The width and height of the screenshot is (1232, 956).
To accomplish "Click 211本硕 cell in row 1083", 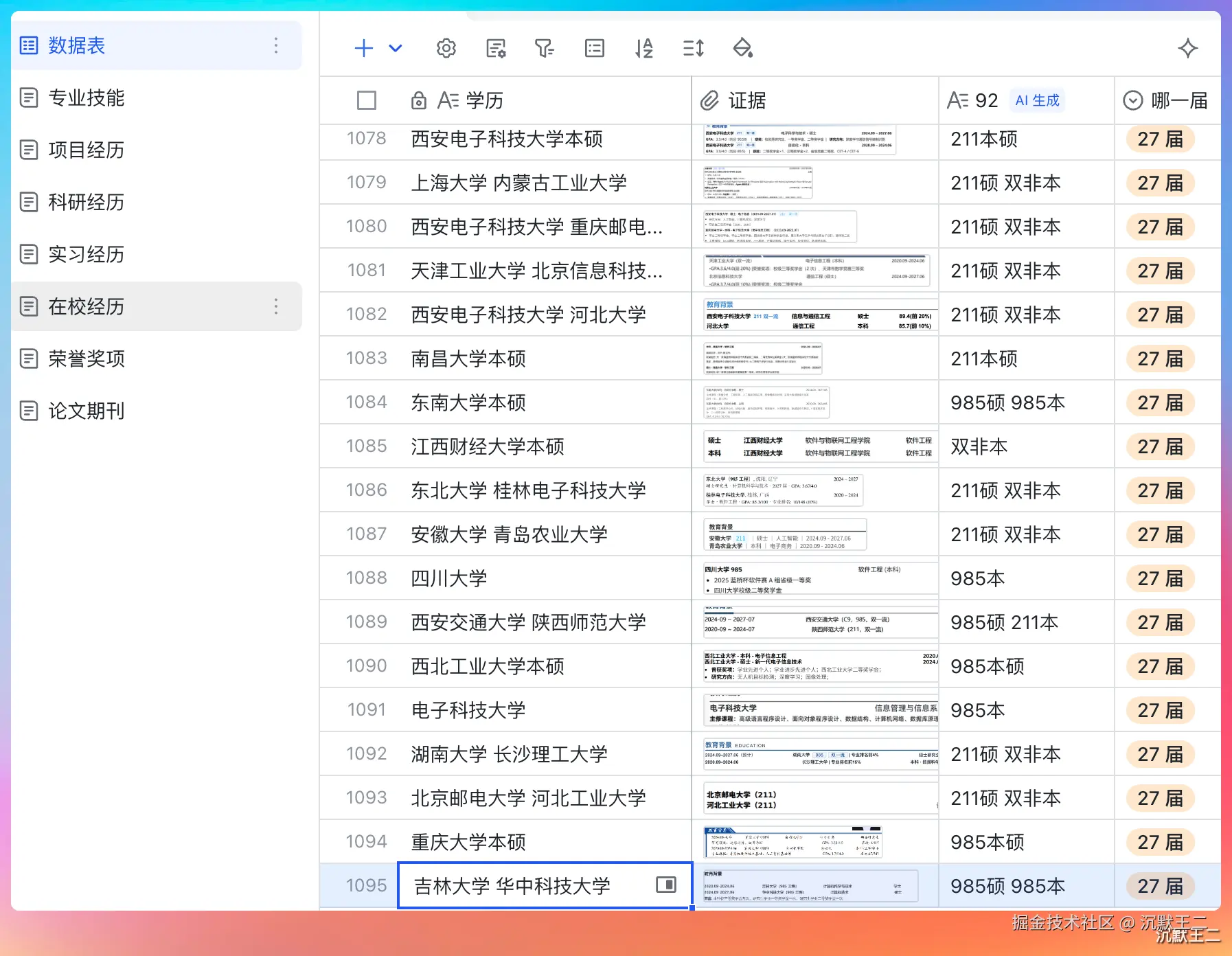I will 1027,358.
